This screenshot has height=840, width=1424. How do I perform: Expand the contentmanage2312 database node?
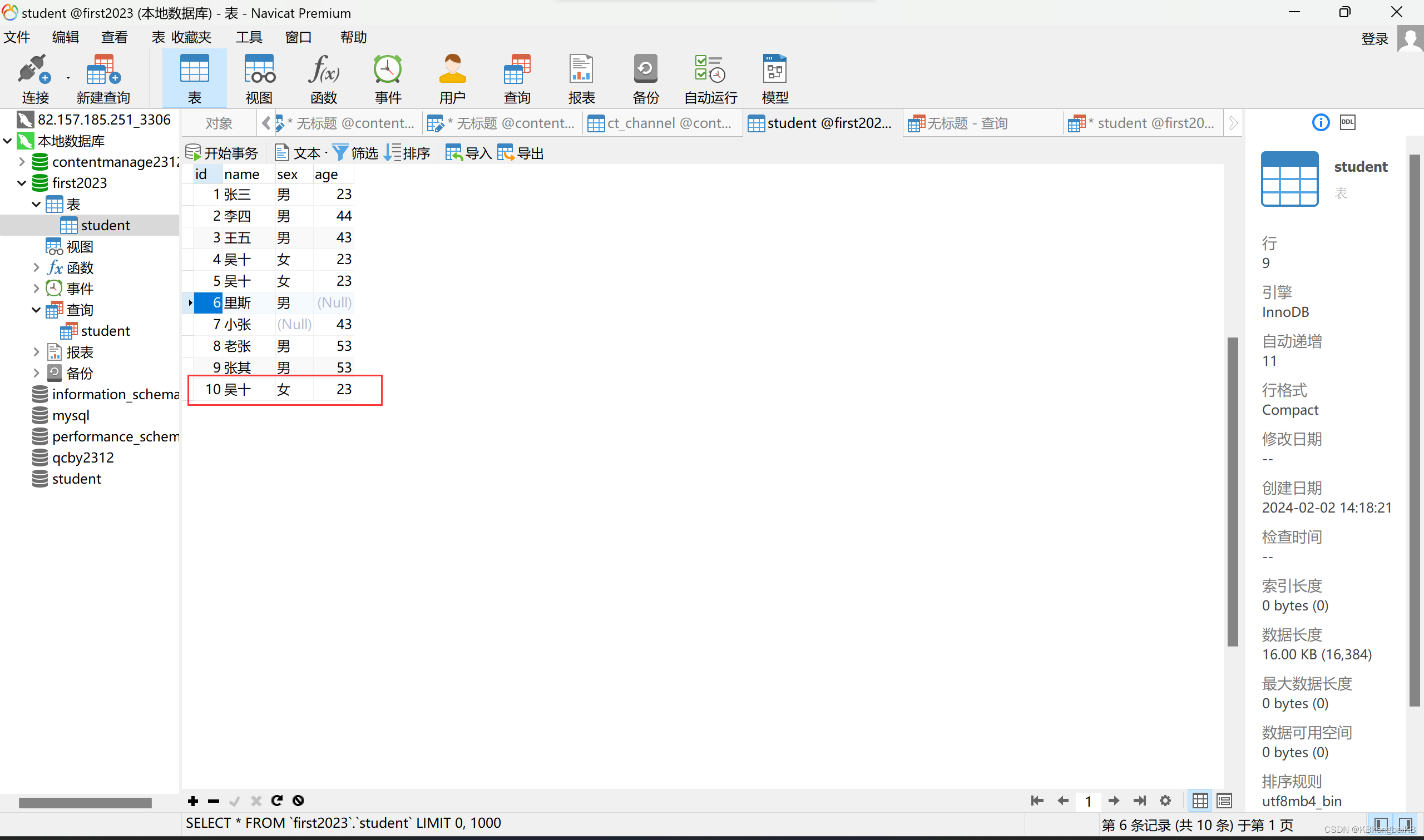[22, 162]
